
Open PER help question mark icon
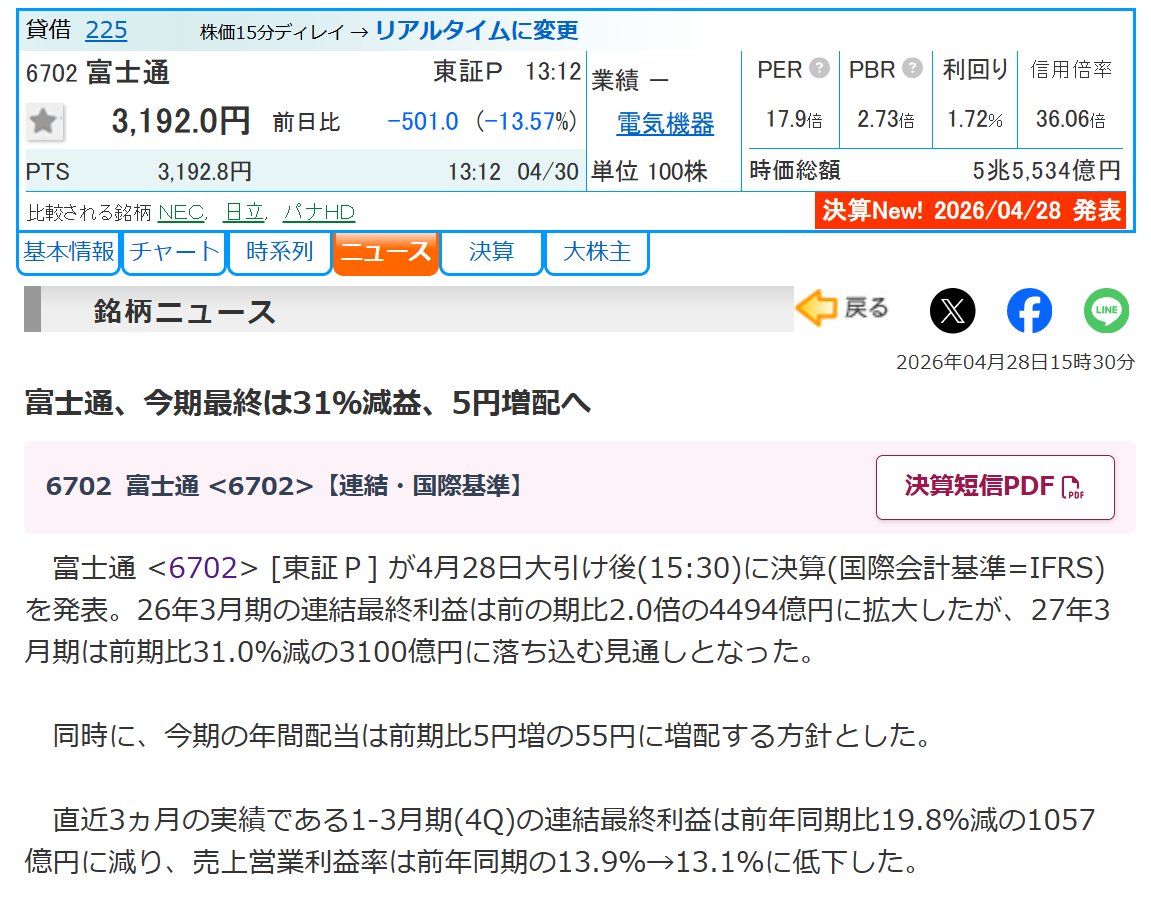(819, 68)
